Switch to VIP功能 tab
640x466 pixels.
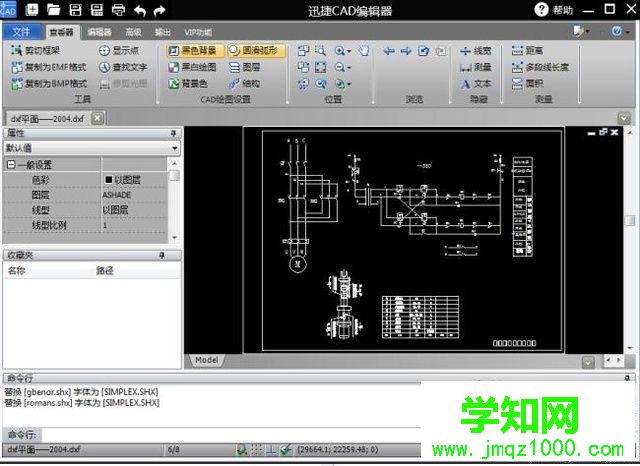[x=198, y=32]
